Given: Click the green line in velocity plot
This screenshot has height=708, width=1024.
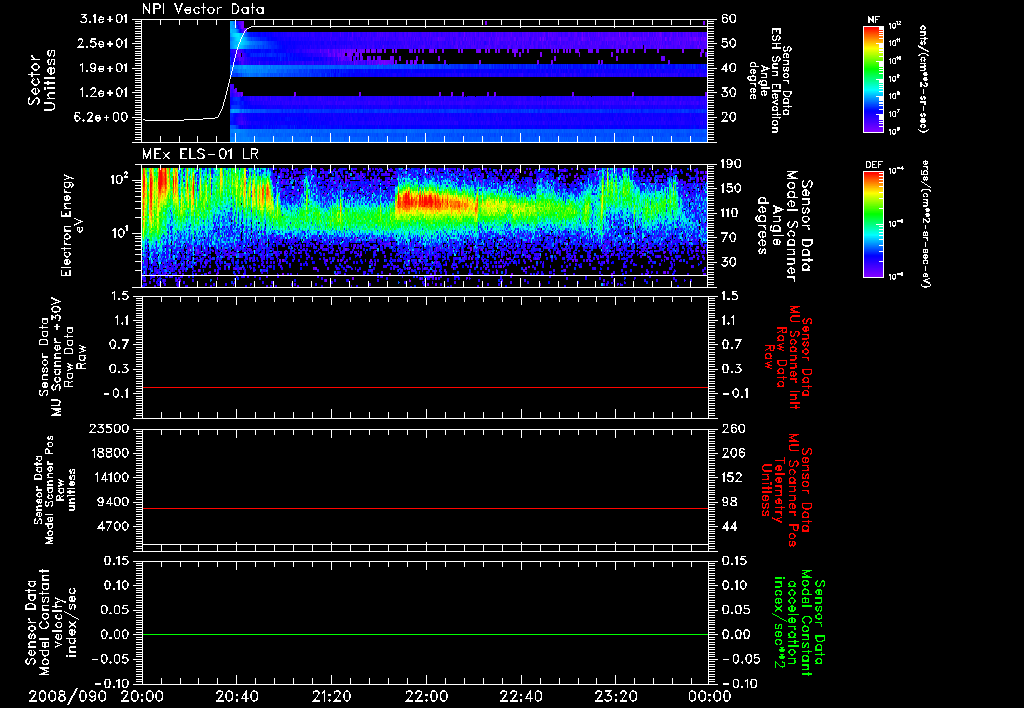Looking at the screenshot, I should [x=425, y=634].
